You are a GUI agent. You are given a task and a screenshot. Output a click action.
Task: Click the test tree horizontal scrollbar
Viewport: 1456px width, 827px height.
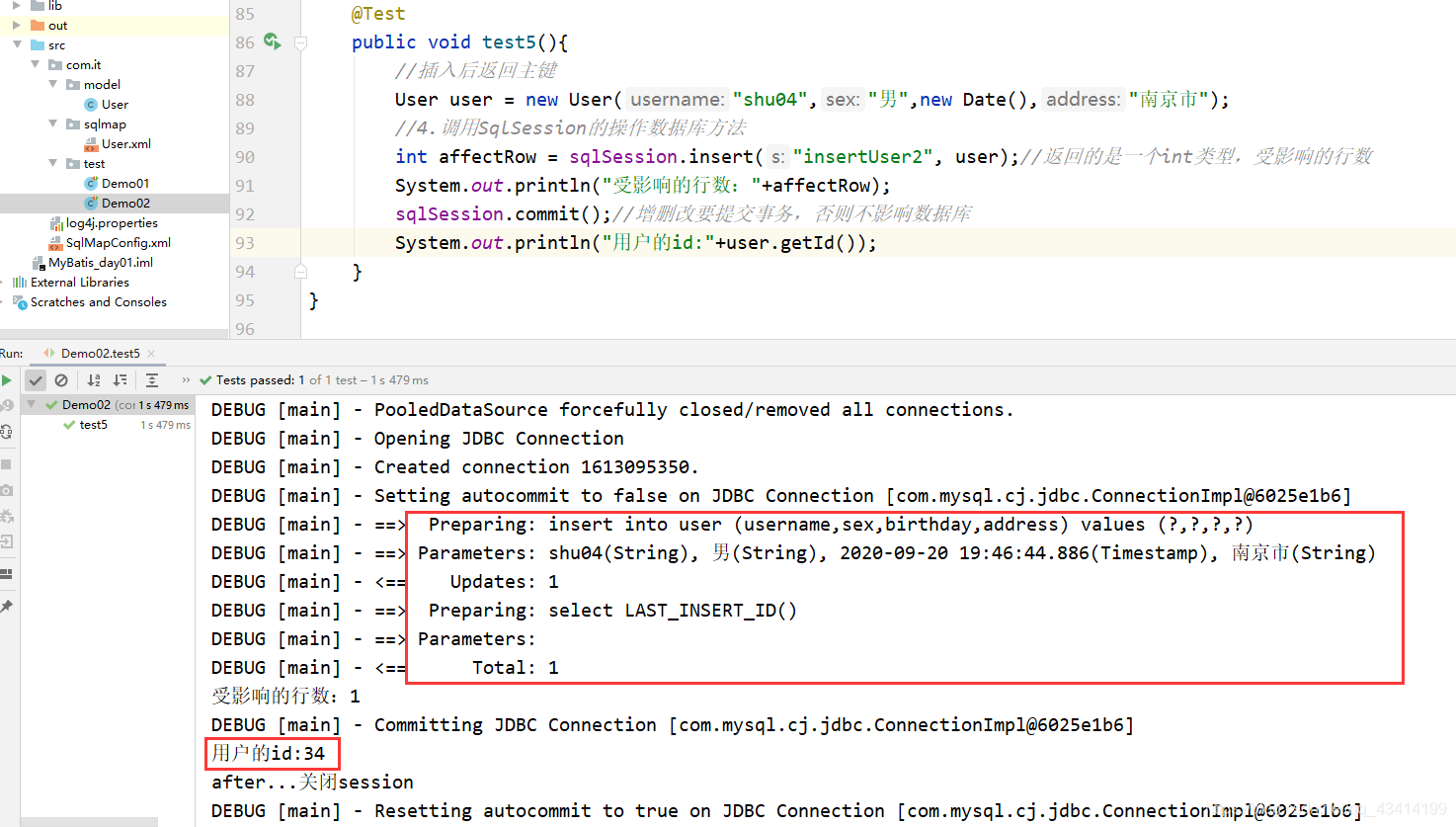[89, 822]
